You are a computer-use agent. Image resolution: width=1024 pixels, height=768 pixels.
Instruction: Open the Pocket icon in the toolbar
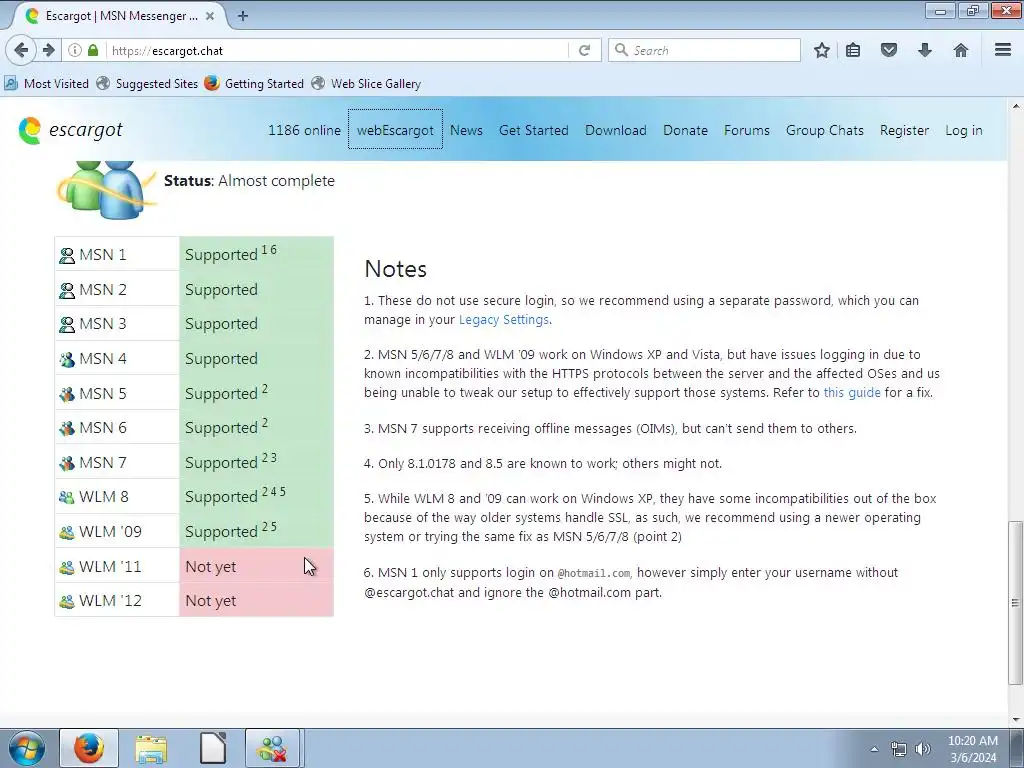point(889,50)
